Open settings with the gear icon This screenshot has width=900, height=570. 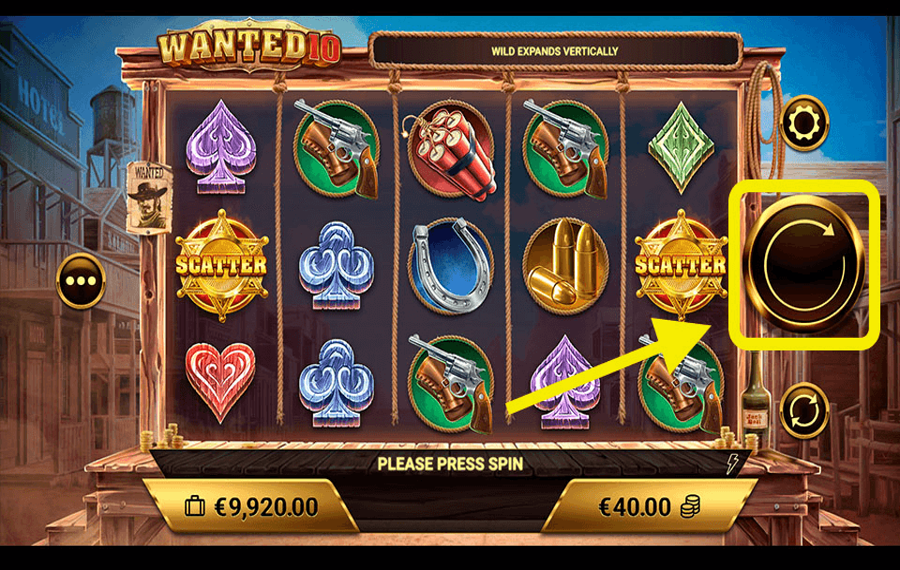804,123
